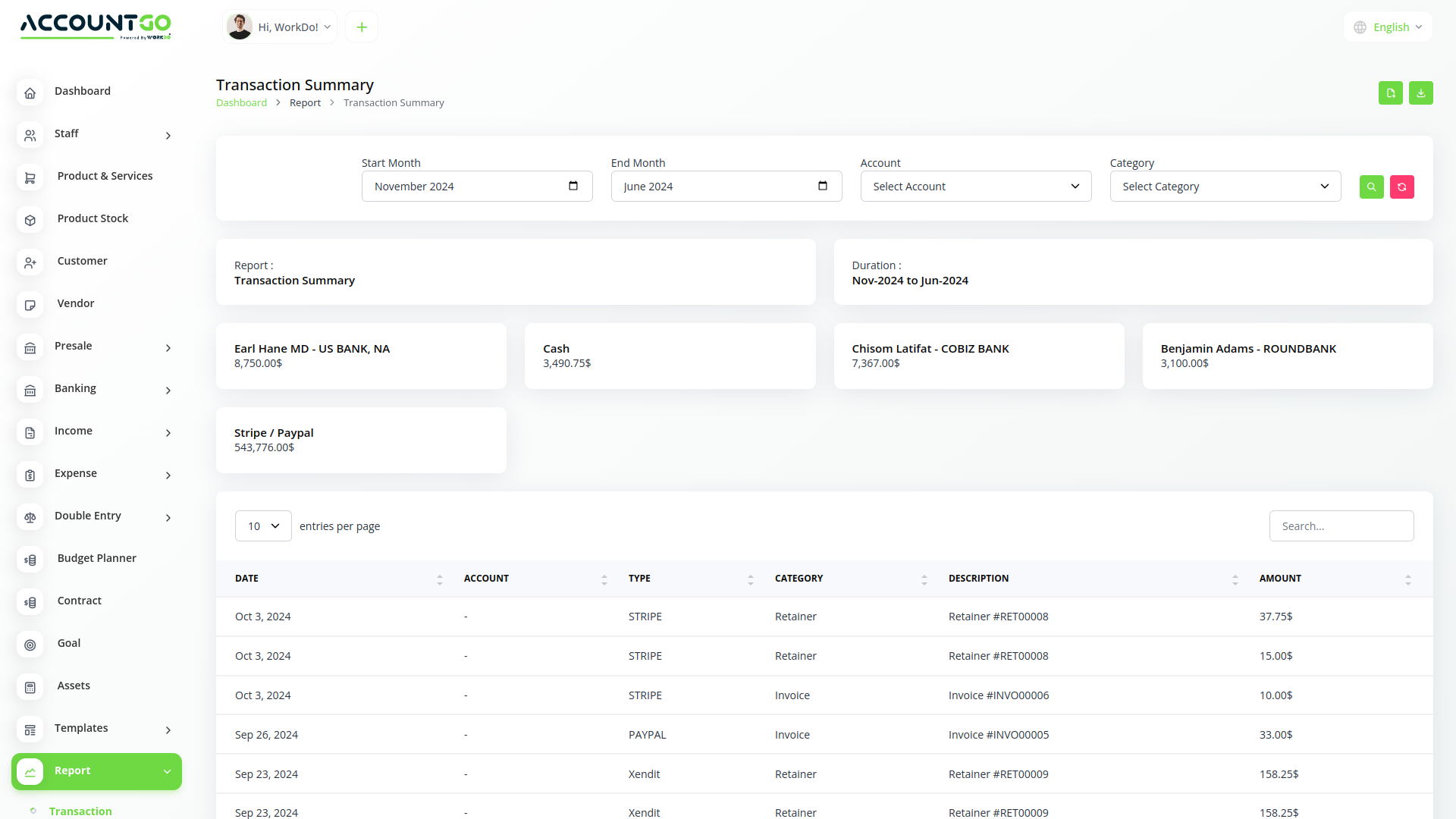Click the green download icon top right
Image resolution: width=1456 pixels, height=819 pixels.
click(x=1421, y=93)
